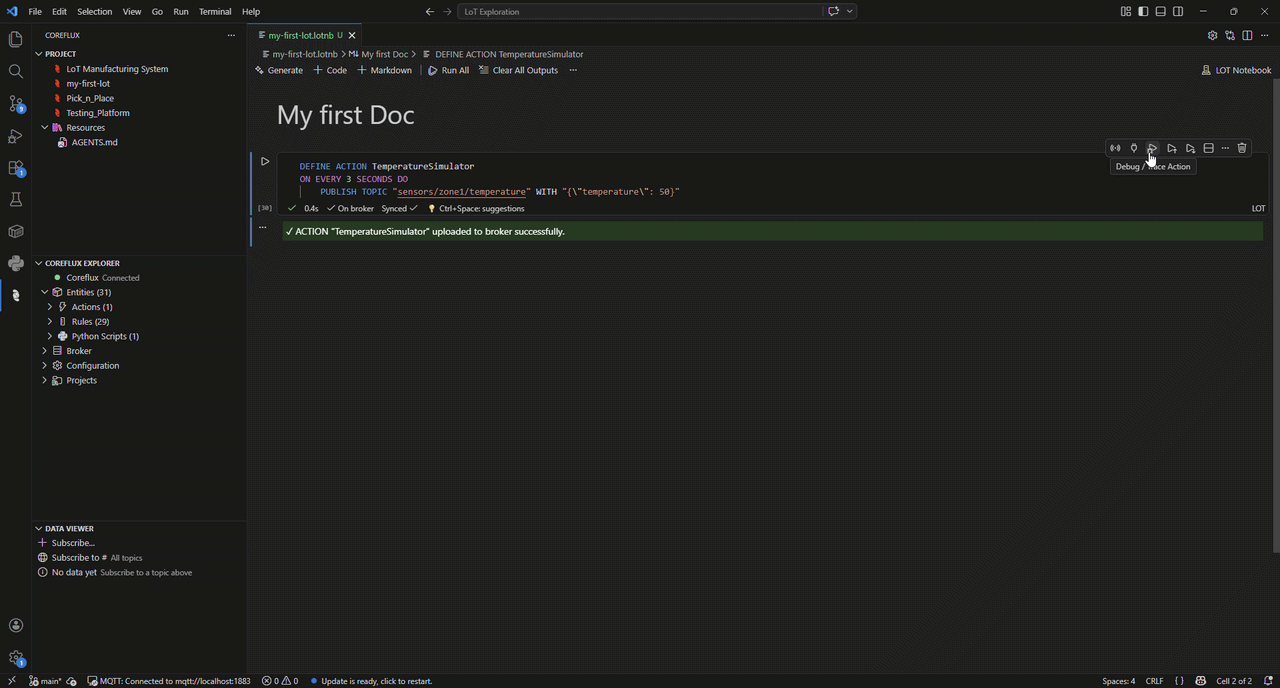Select the my-first-lot.lotnb tab
Viewport: 1280px width, 688px height.
point(300,35)
